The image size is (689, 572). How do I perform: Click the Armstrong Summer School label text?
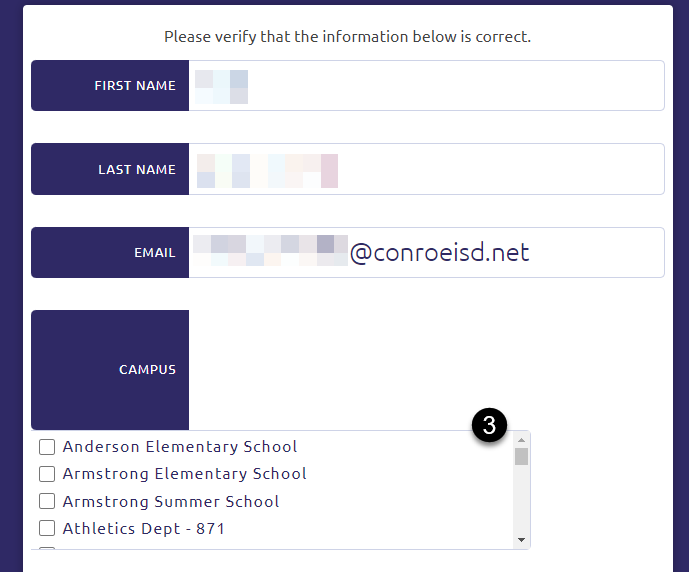coord(170,501)
